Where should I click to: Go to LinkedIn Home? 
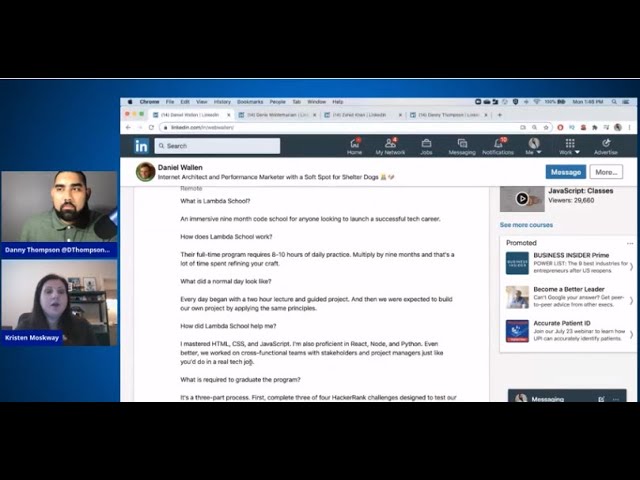[x=354, y=147]
